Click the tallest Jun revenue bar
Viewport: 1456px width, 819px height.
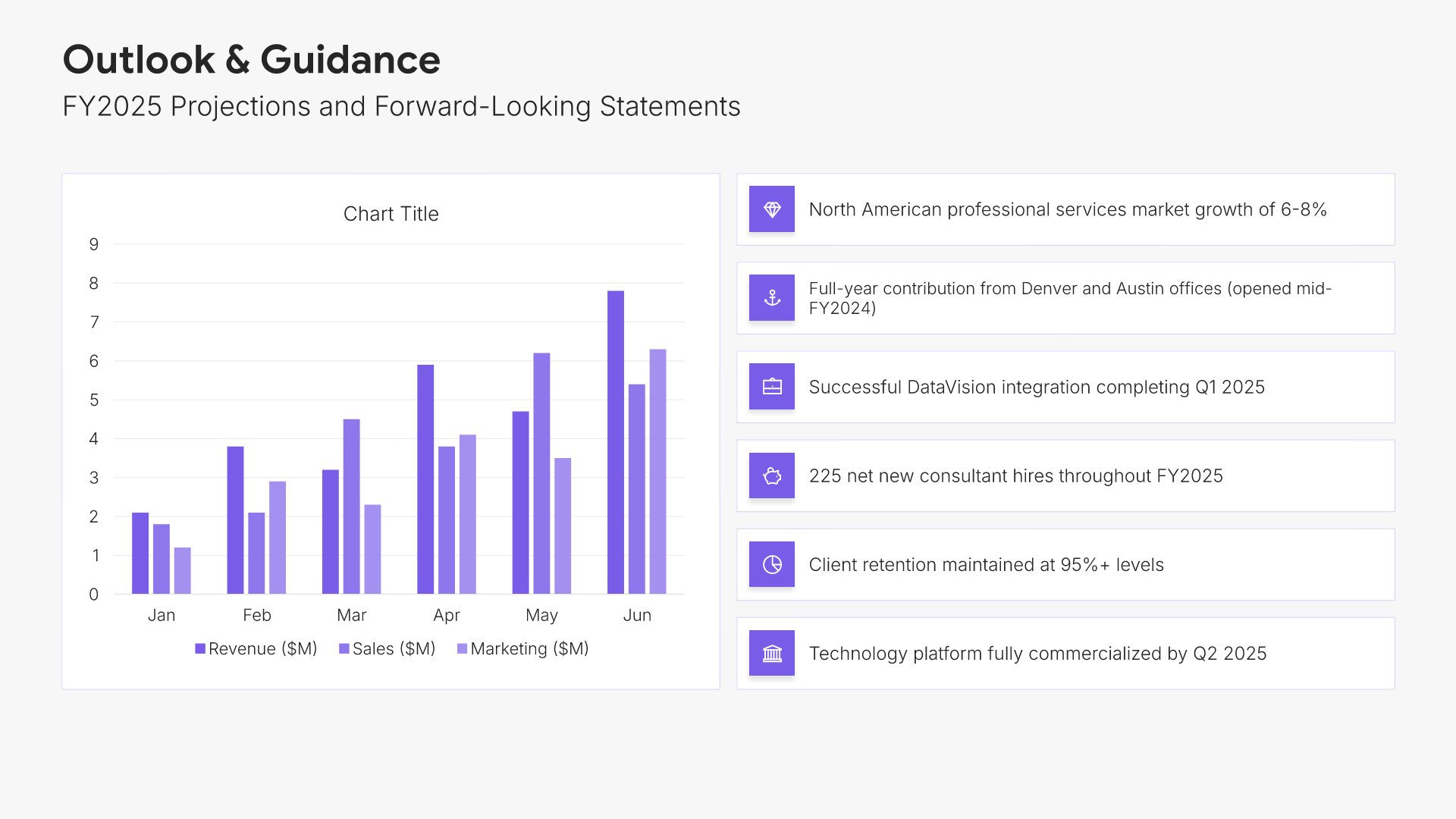click(x=616, y=441)
